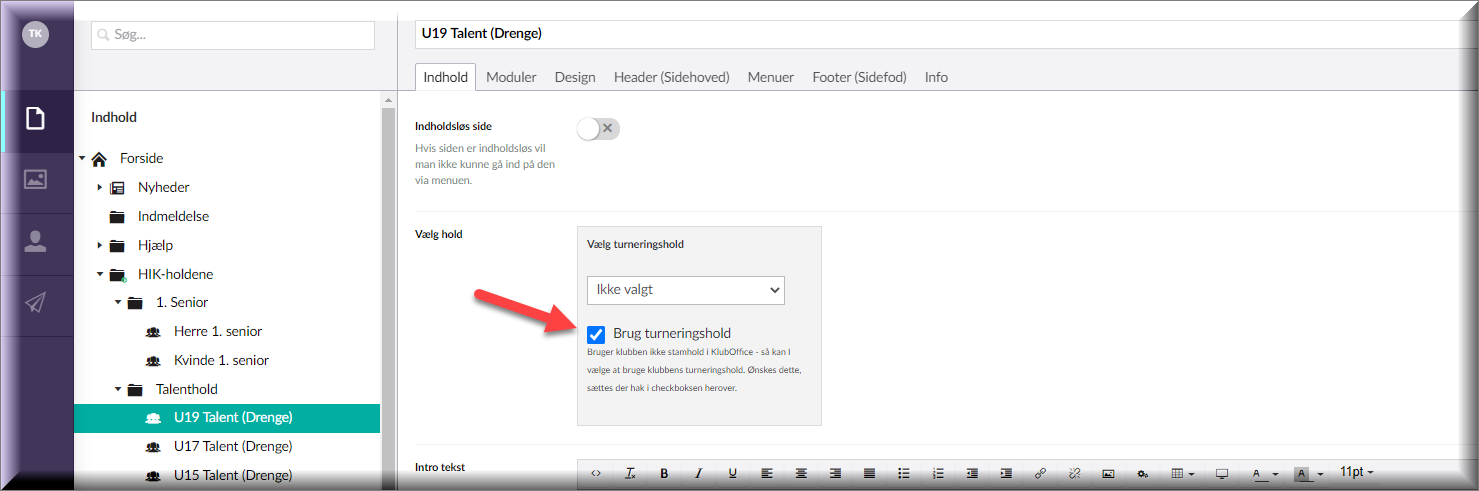Viewport: 1479px width, 491px height.
Task: Expand the Hjælp tree node
Action: [99, 245]
